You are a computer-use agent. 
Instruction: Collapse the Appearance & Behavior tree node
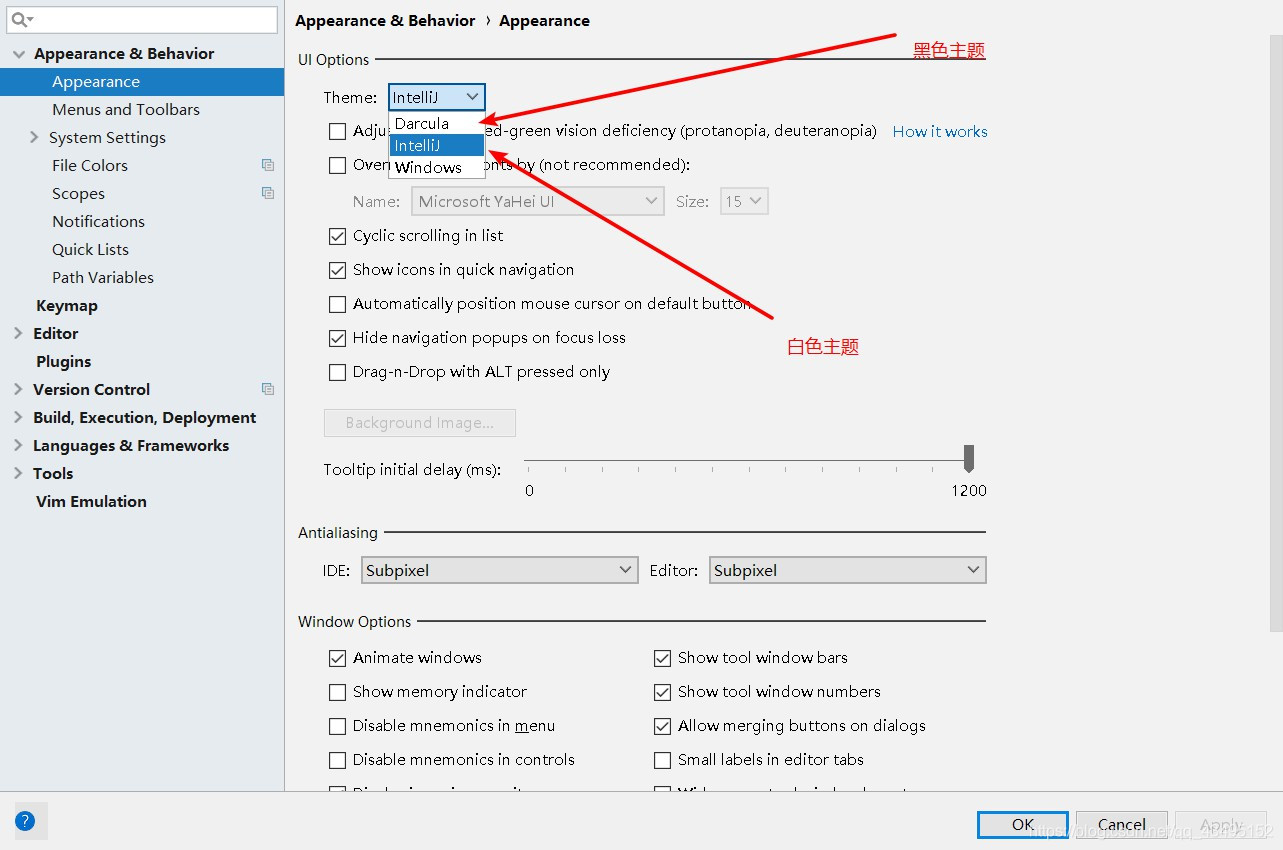tap(19, 54)
